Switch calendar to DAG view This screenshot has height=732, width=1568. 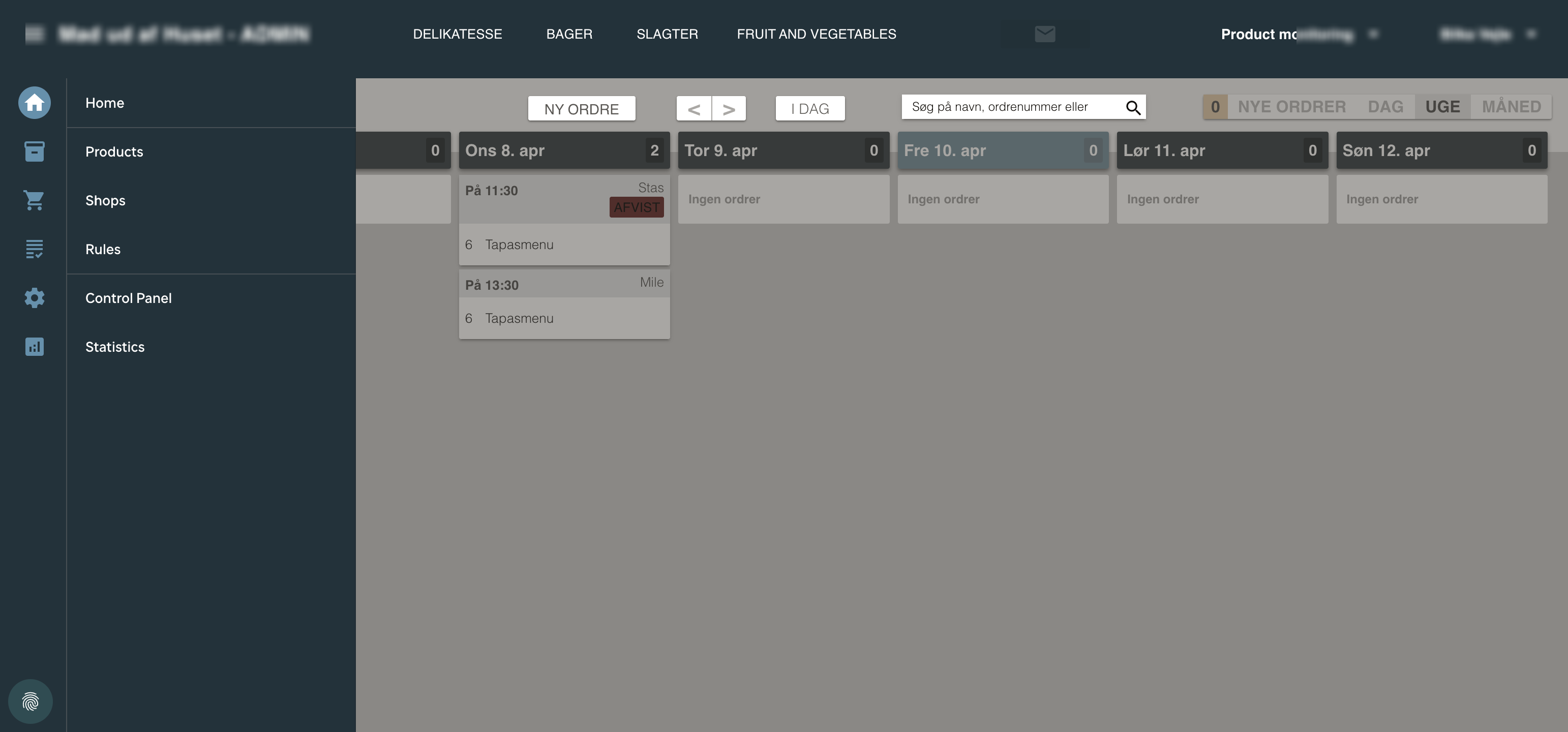(x=1385, y=107)
